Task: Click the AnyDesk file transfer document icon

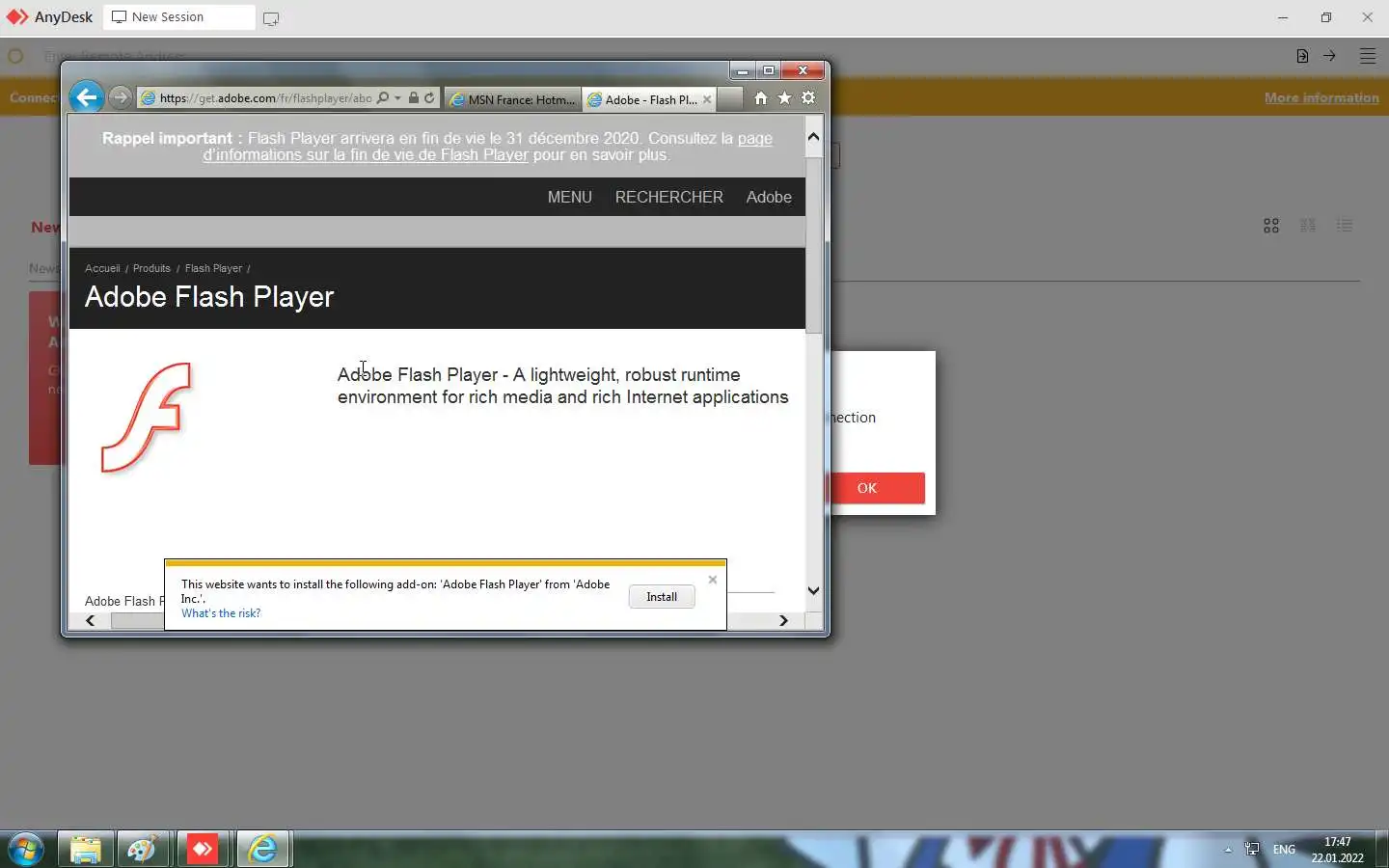Action: [x=1302, y=56]
